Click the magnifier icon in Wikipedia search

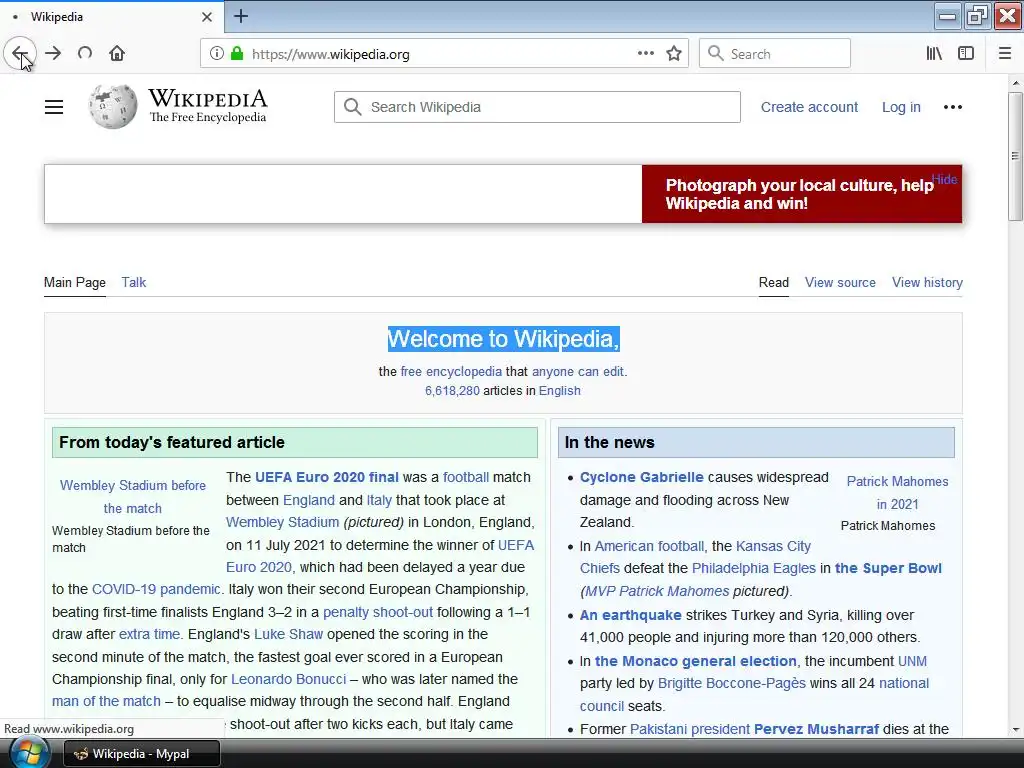[x=353, y=107]
